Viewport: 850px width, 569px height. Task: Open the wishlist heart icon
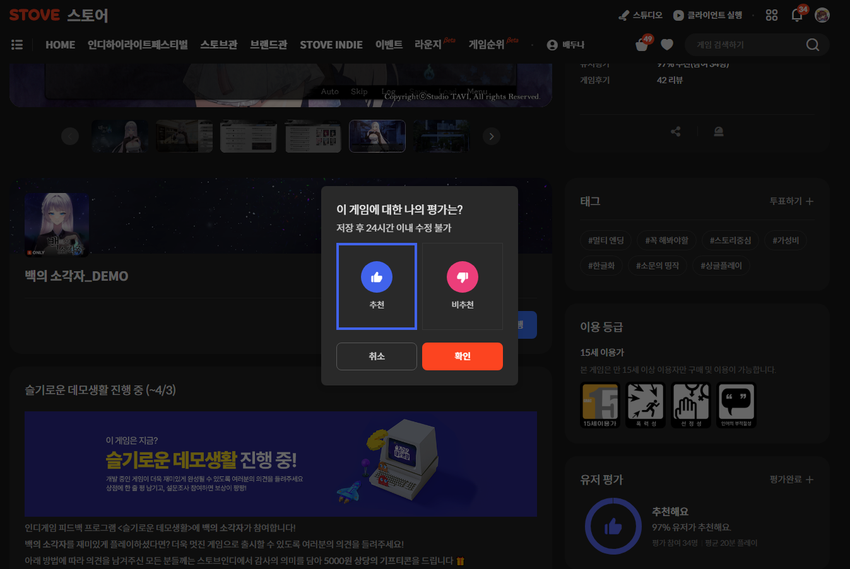point(667,44)
